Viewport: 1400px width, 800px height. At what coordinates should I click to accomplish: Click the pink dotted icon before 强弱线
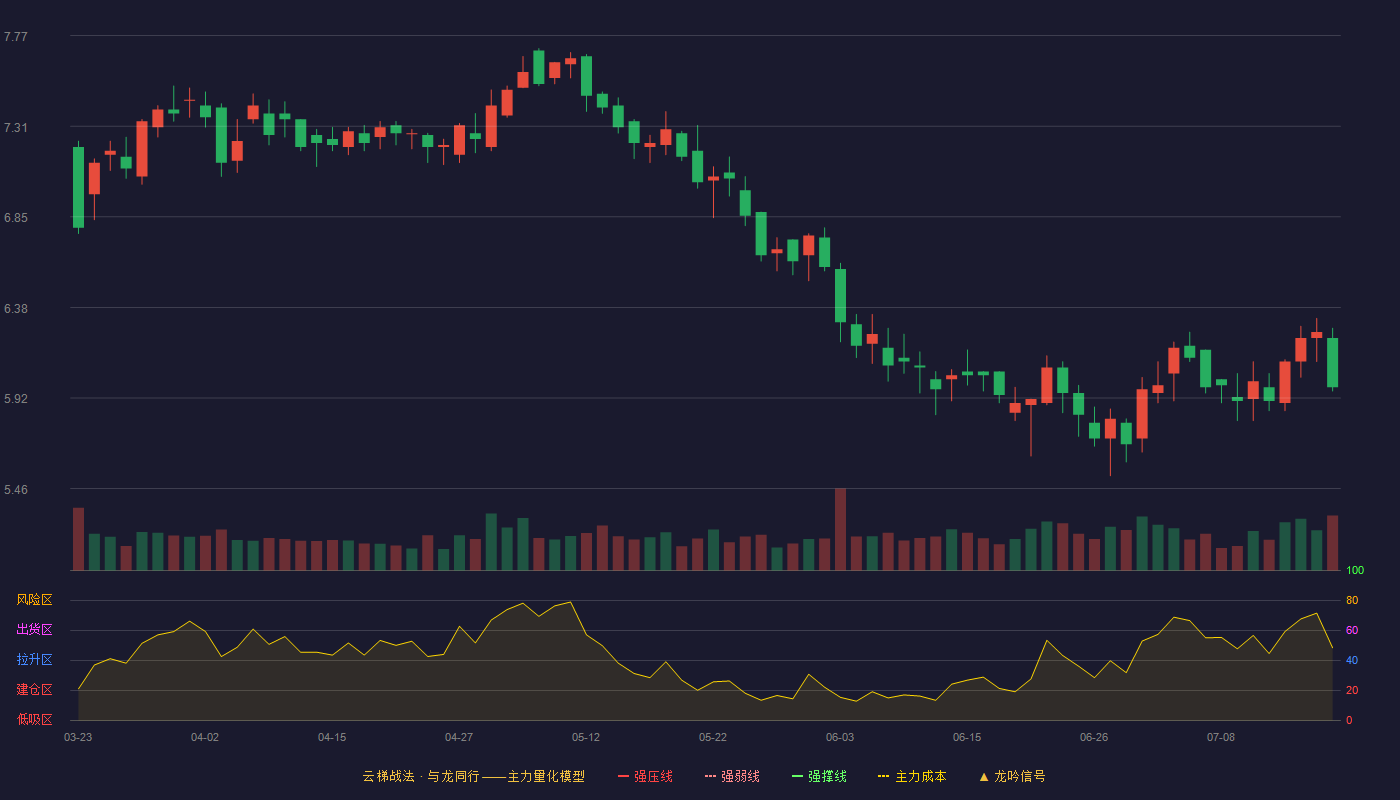point(710,776)
